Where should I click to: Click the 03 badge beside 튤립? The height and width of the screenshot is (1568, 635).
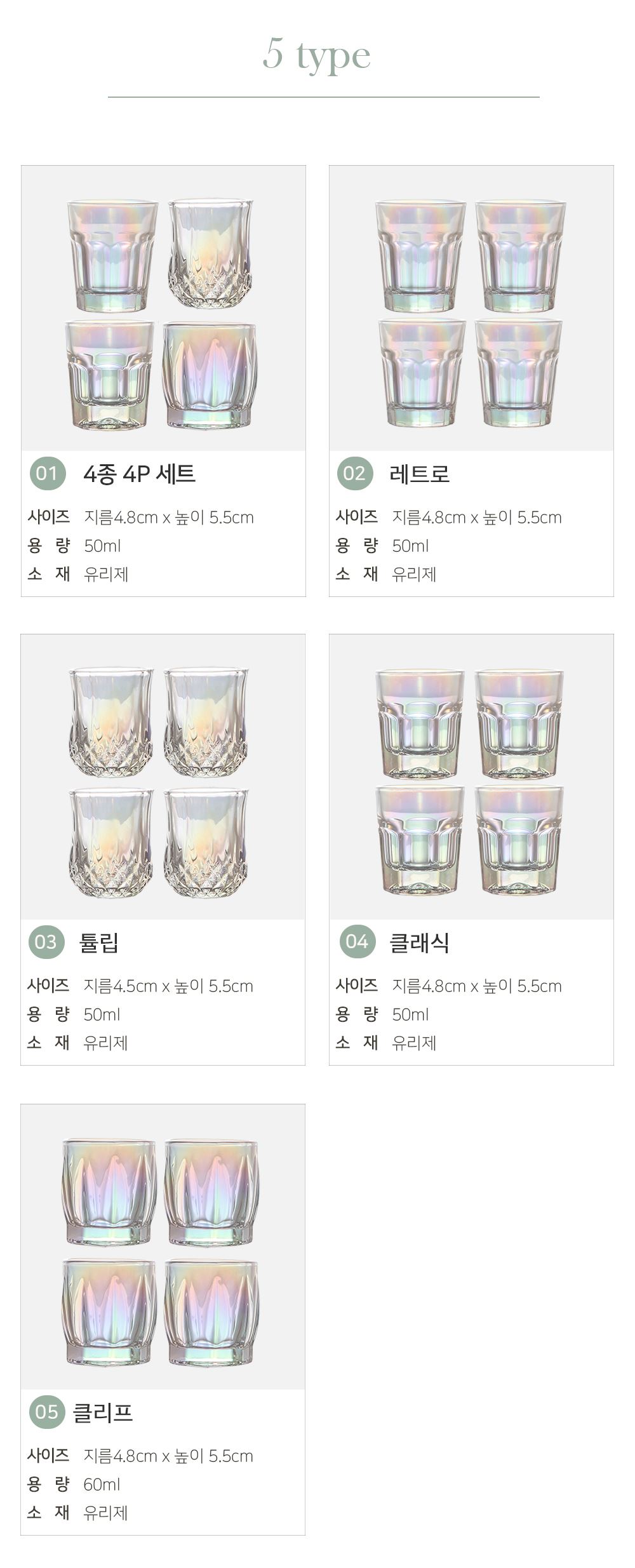click(46, 942)
